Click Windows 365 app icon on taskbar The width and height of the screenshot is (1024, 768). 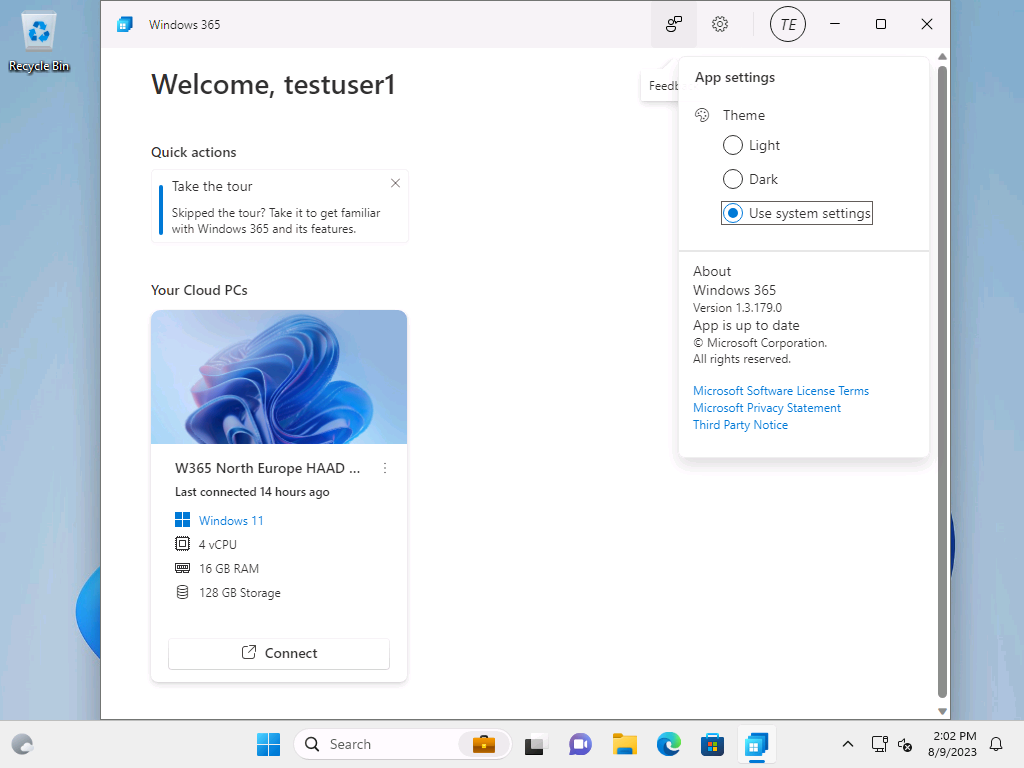pos(756,744)
